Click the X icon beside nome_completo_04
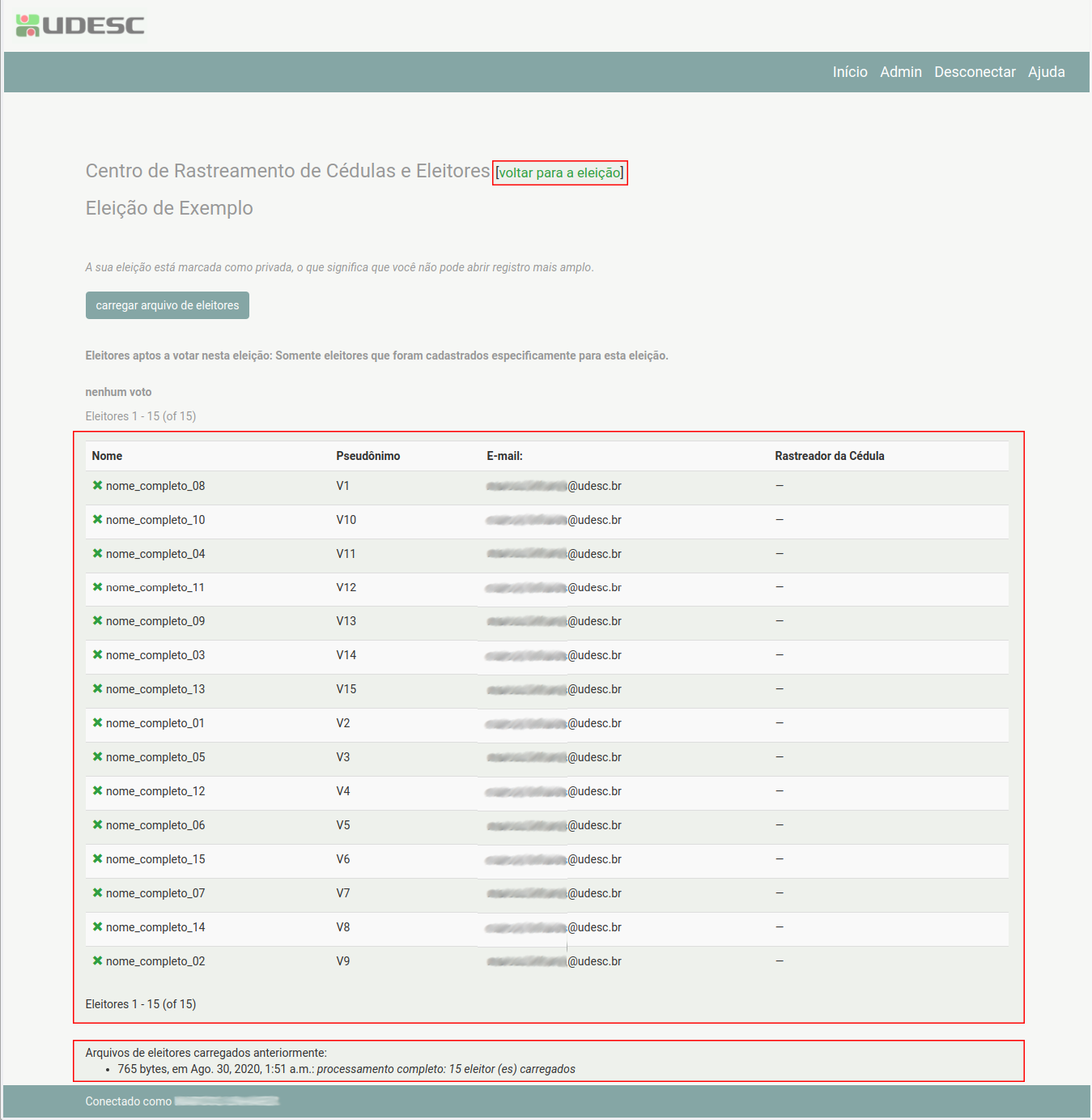 tap(97, 554)
